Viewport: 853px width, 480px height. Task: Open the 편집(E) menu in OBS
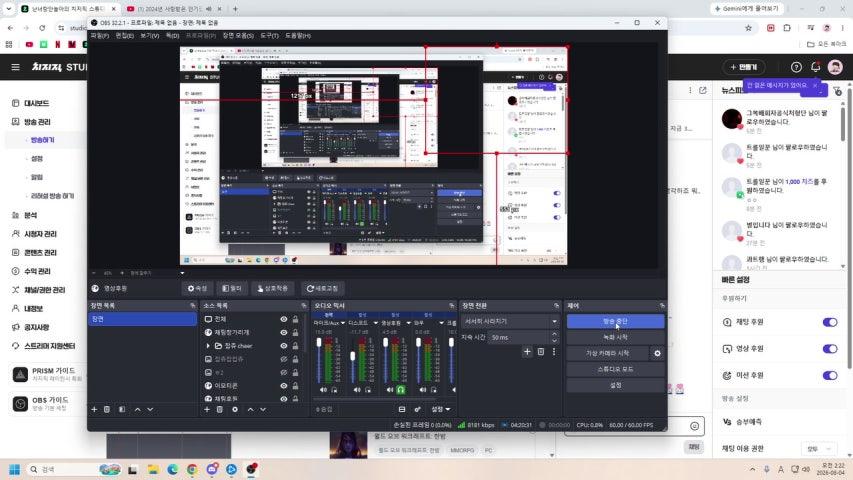[x=125, y=35]
